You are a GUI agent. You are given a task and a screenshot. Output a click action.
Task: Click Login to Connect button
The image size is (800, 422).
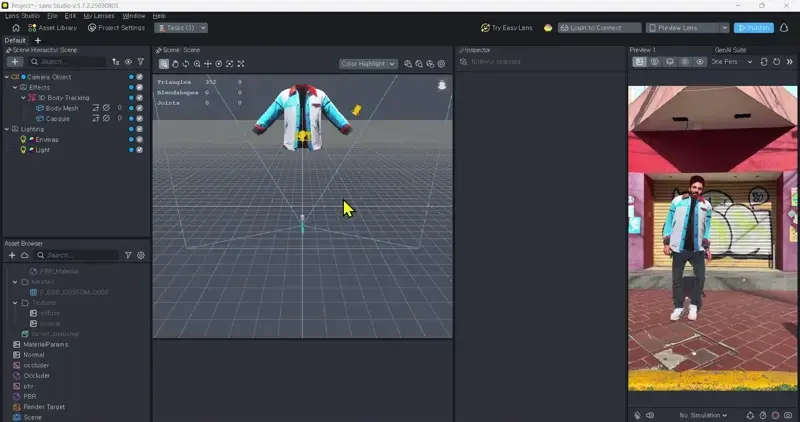tap(599, 28)
